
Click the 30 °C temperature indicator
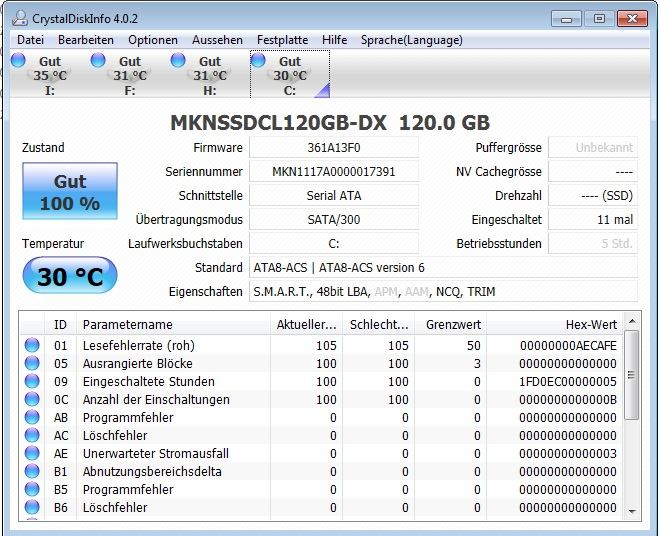click(x=70, y=275)
